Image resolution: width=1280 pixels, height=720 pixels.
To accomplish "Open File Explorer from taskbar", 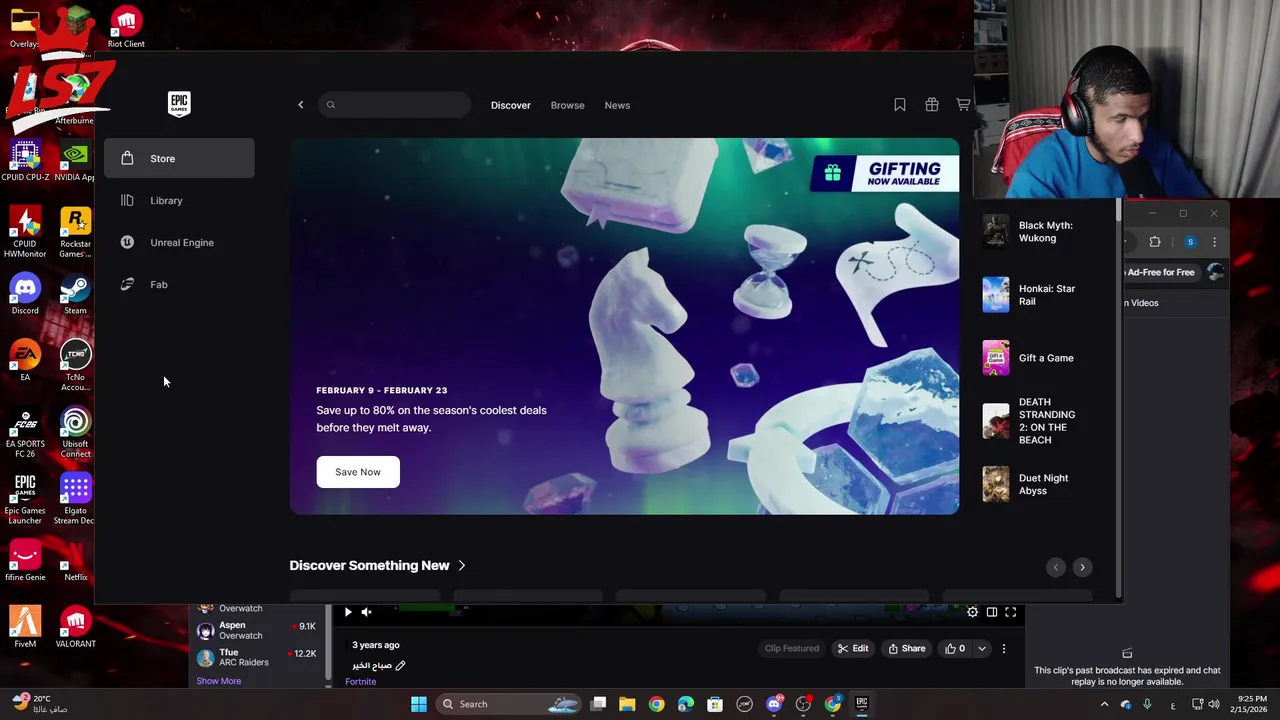I will pyautogui.click(x=627, y=704).
